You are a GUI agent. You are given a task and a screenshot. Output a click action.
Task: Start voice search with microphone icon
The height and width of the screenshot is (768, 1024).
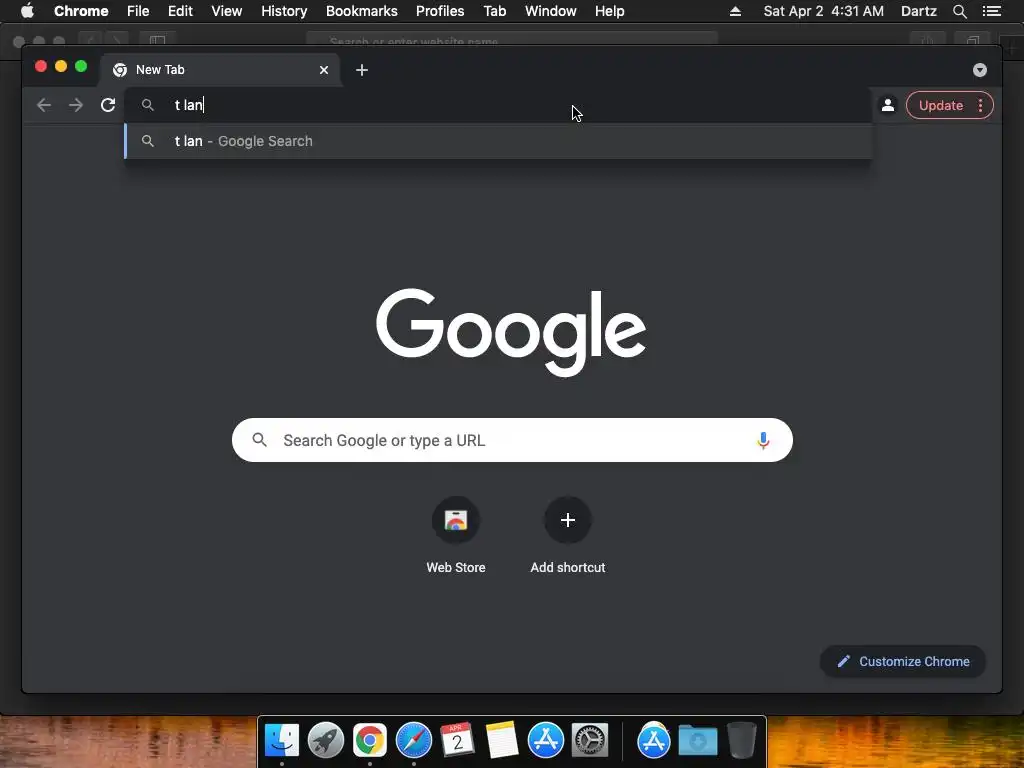point(763,440)
